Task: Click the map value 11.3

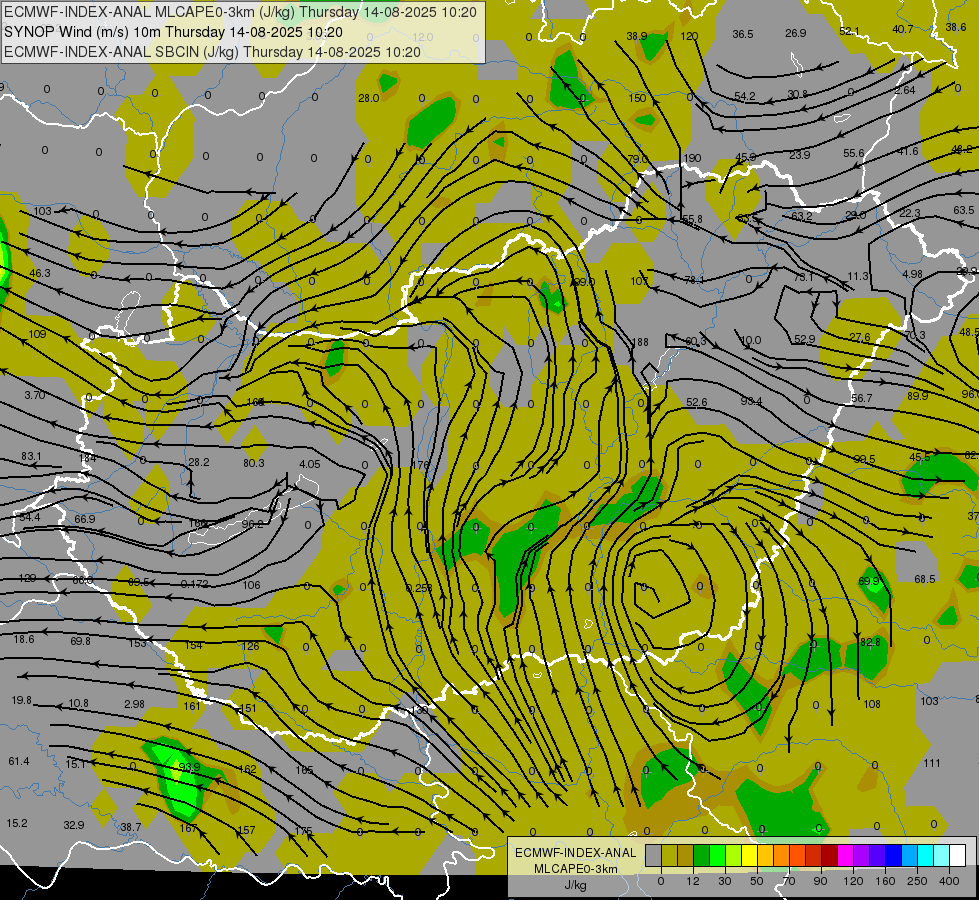Action: click(x=858, y=276)
